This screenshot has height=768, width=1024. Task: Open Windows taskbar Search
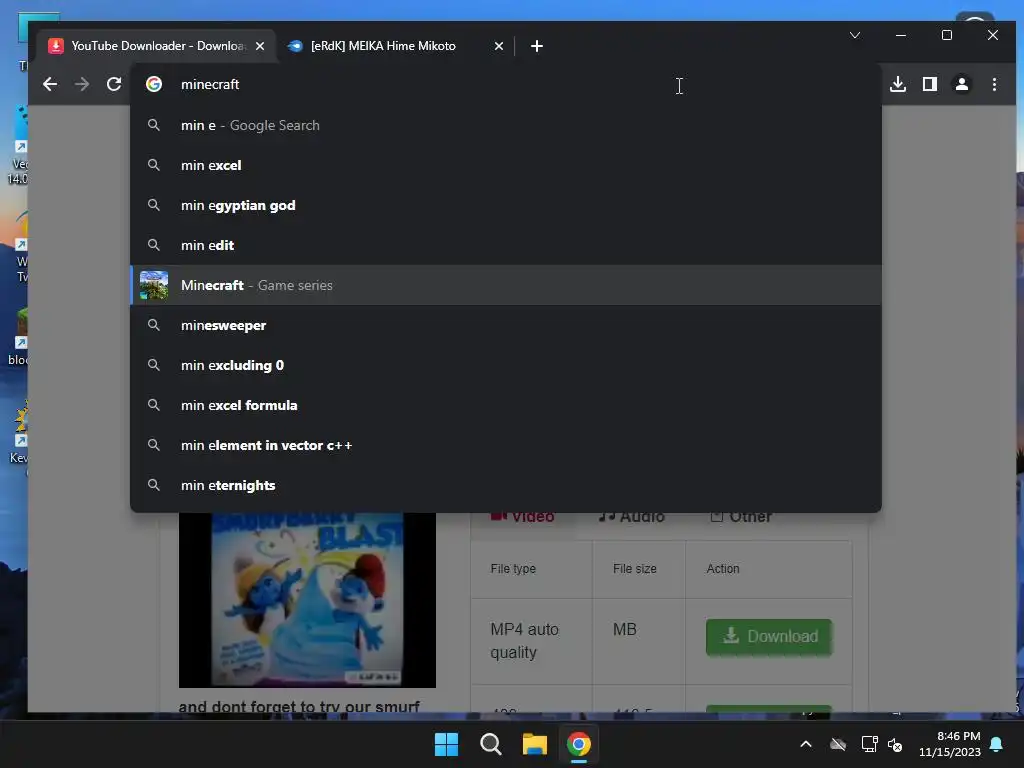(490, 744)
